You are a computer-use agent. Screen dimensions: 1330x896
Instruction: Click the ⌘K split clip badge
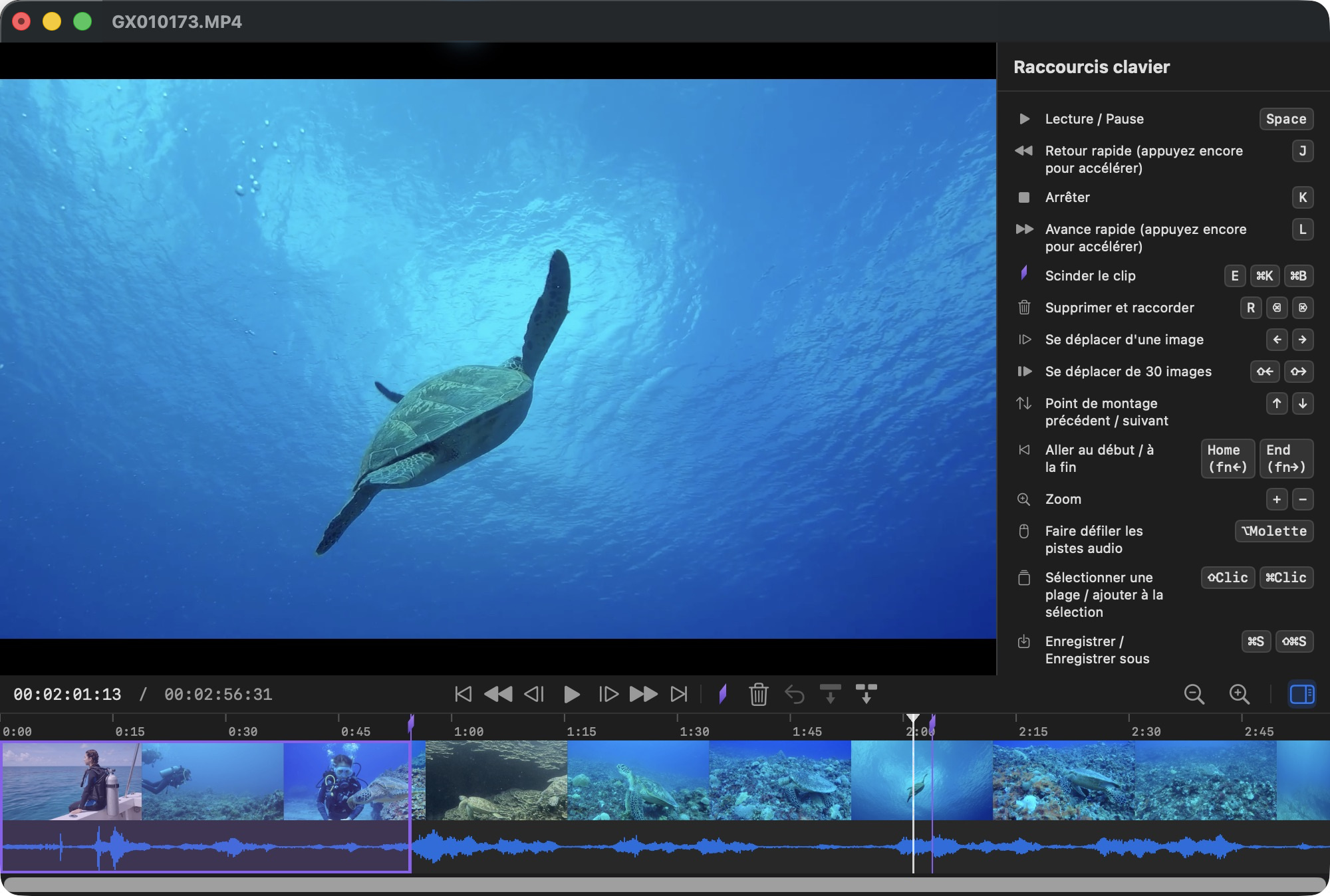point(1264,276)
